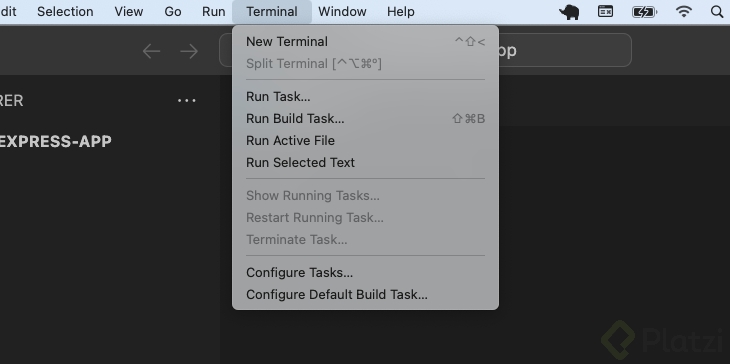Open the Wi-Fi status menu
730x364 pixels.
pos(683,12)
